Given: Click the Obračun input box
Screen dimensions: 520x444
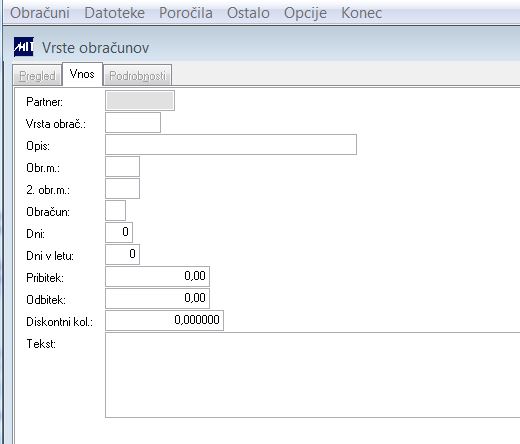Looking at the screenshot, I should click(116, 210).
